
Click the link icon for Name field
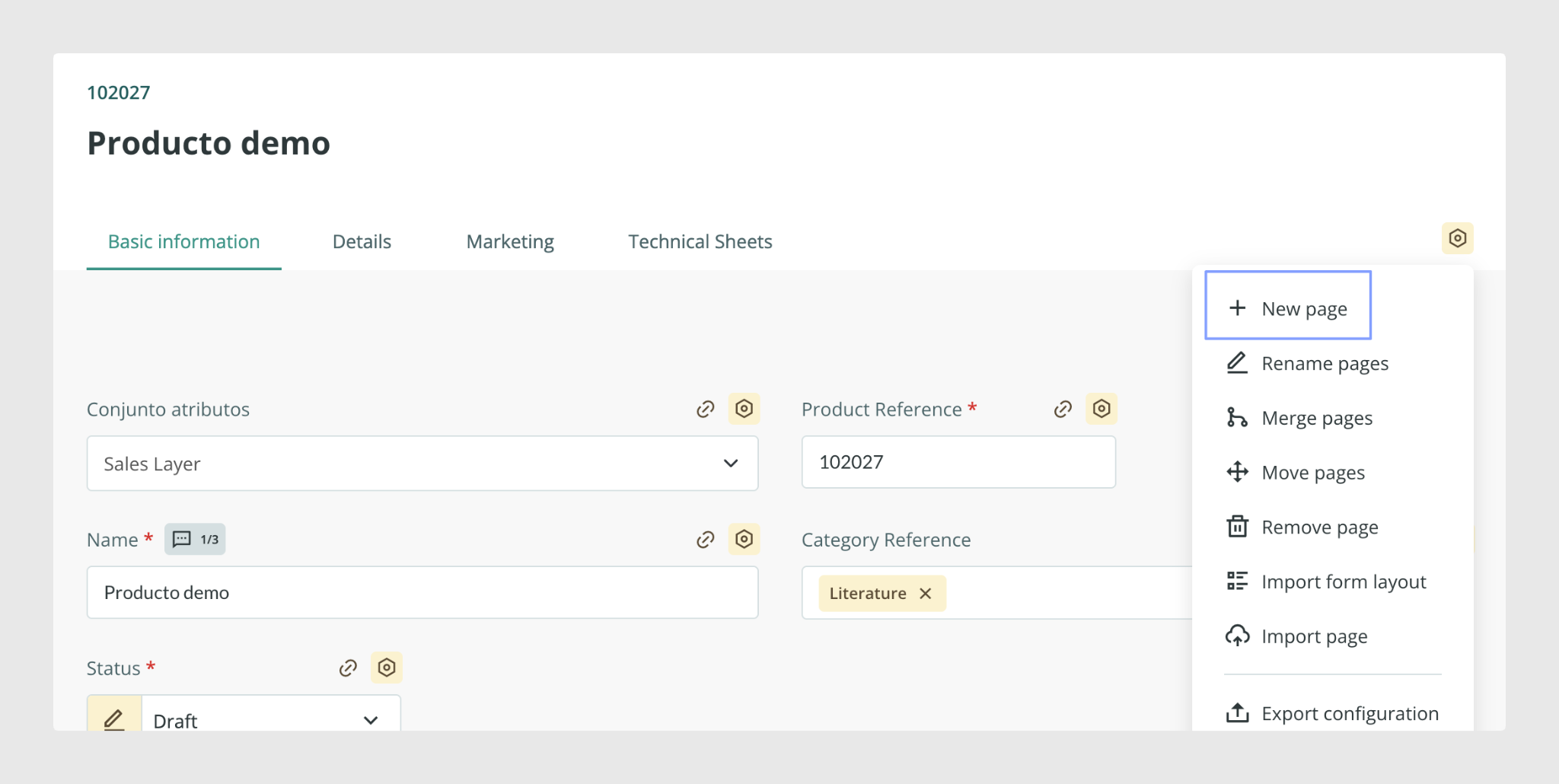[x=706, y=540]
